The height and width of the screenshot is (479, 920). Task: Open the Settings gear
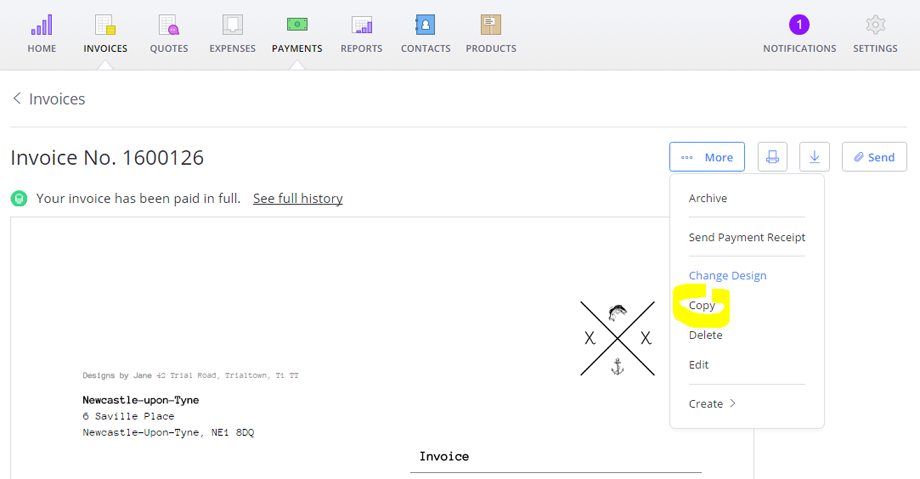click(x=875, y=25)
